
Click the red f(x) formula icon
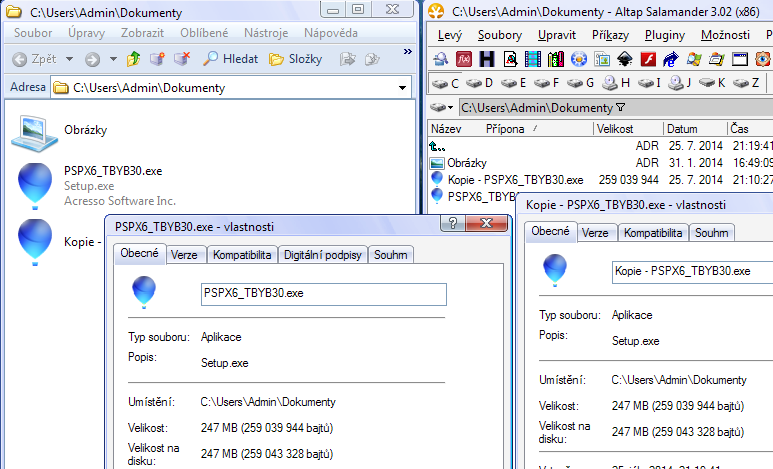pos(464,60)
